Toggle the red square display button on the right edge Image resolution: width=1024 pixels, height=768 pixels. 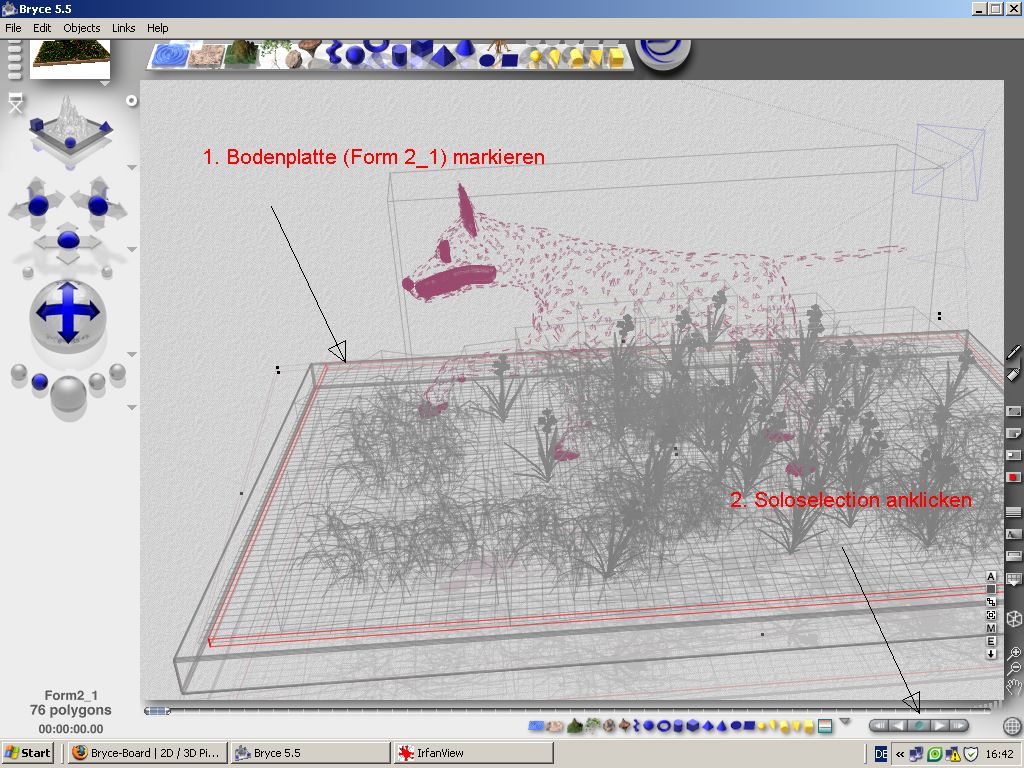point(1013,477)
